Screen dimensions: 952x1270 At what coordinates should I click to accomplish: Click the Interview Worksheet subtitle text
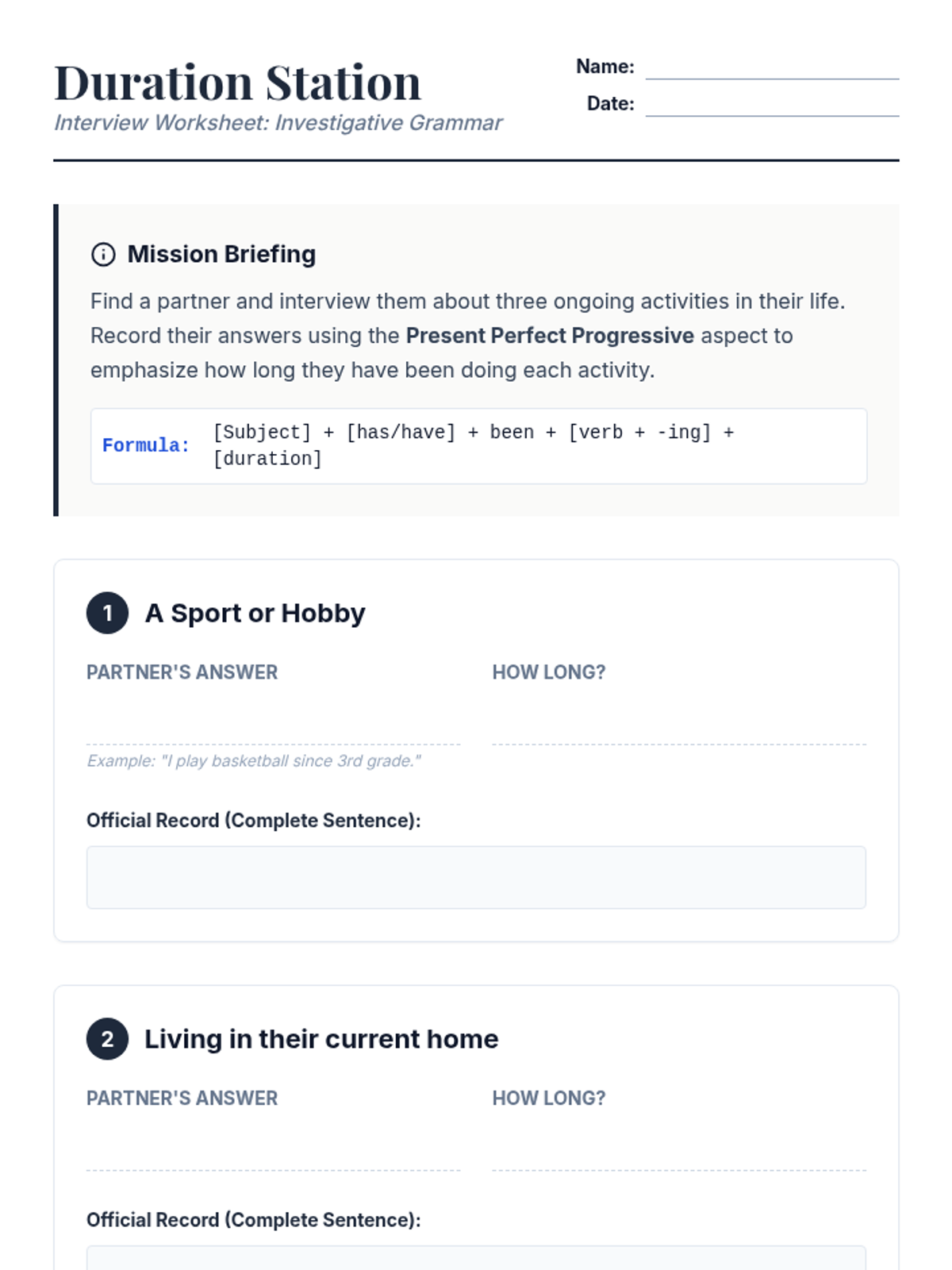coord(278,123)
